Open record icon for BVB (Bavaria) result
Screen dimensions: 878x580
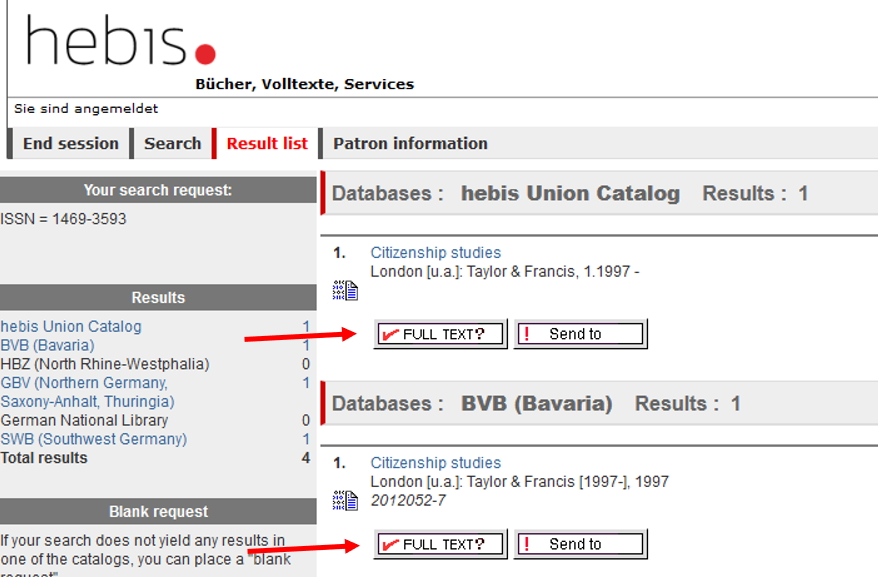[345, 501]
